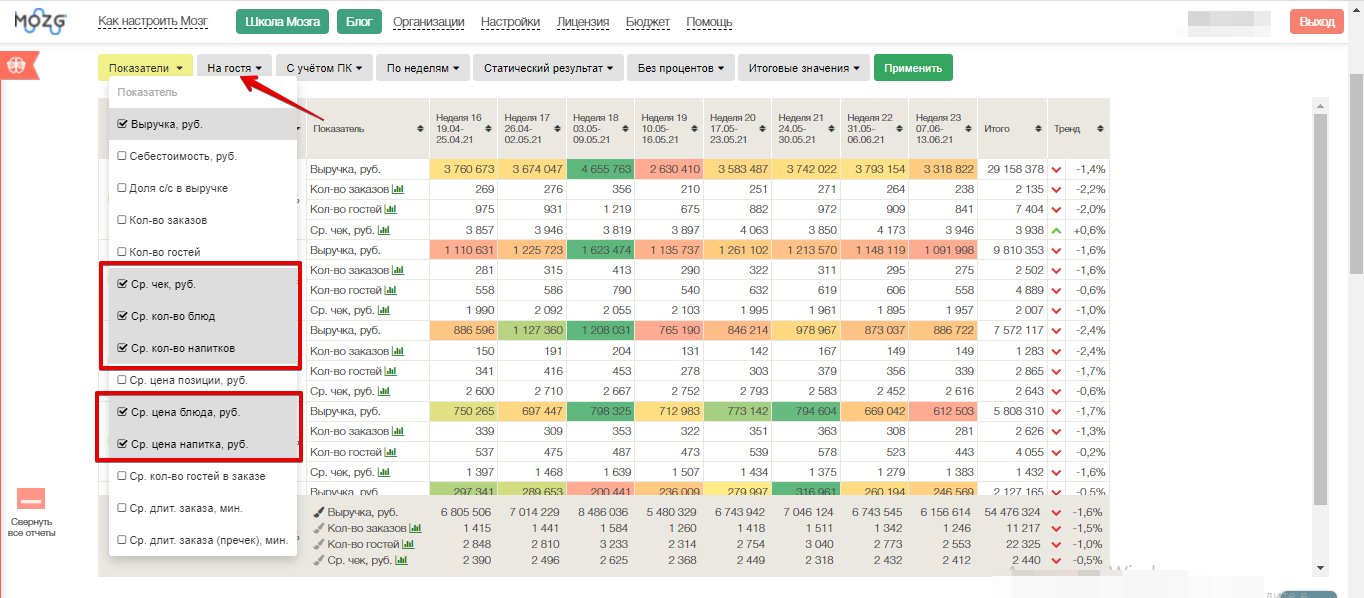1364x598 pixels.
Task: Click the Выход logout button
Action: 1317,22
